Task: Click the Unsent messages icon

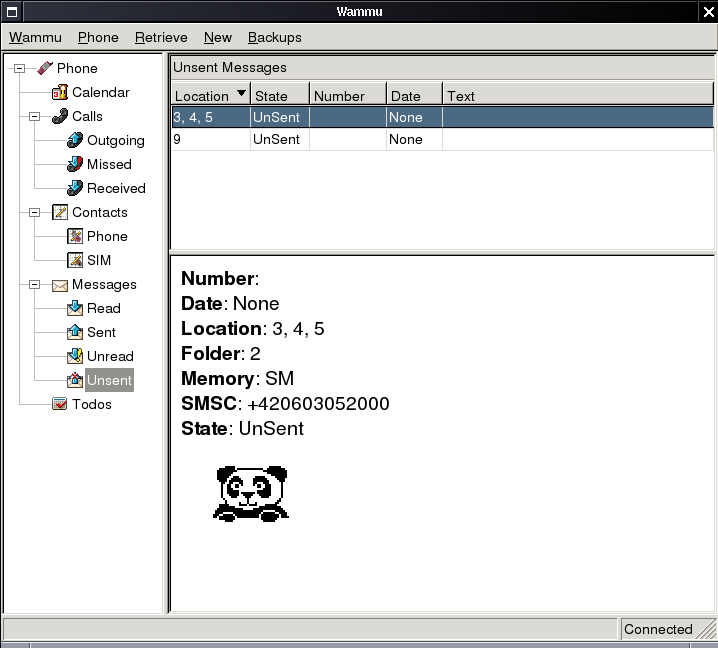Action: click(x=75, y=380)
